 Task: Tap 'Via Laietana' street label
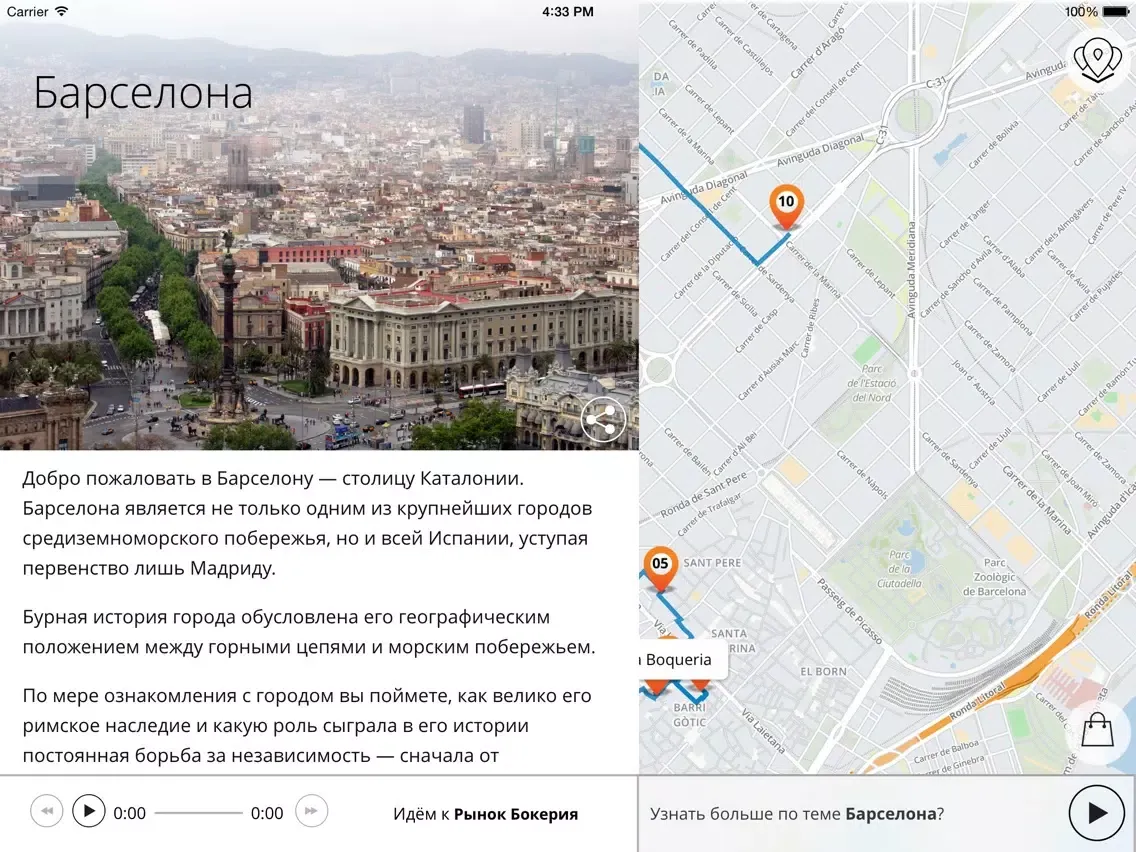[763, 730]
